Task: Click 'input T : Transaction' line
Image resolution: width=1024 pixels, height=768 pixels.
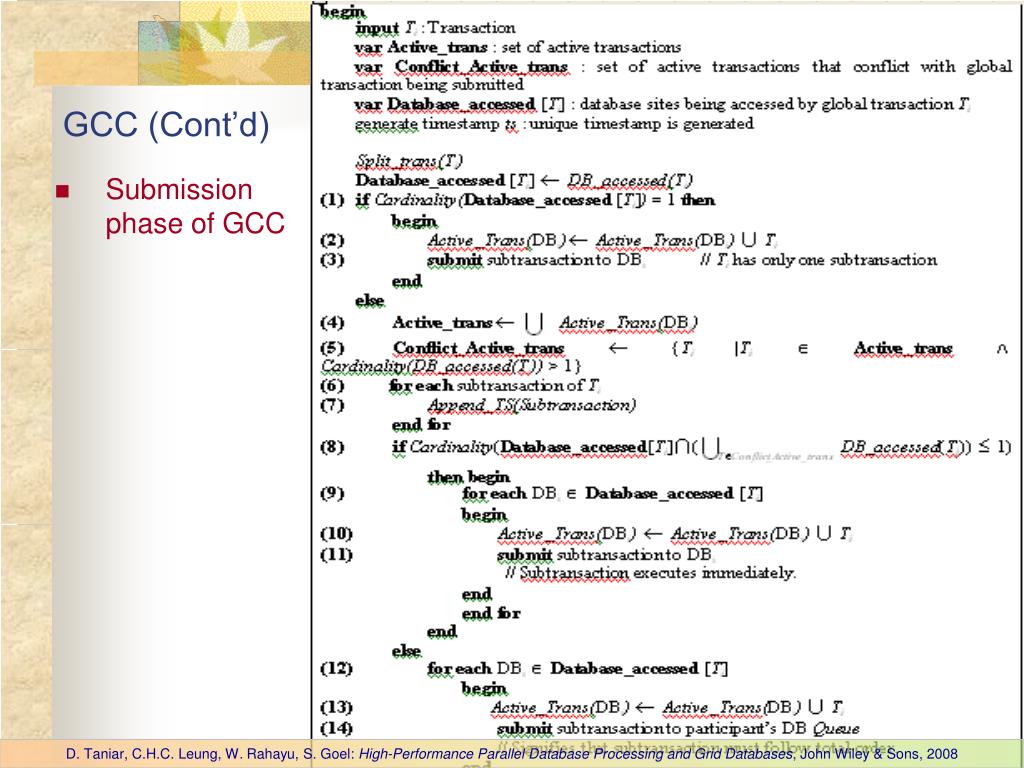Action: (x=435, y=28)
